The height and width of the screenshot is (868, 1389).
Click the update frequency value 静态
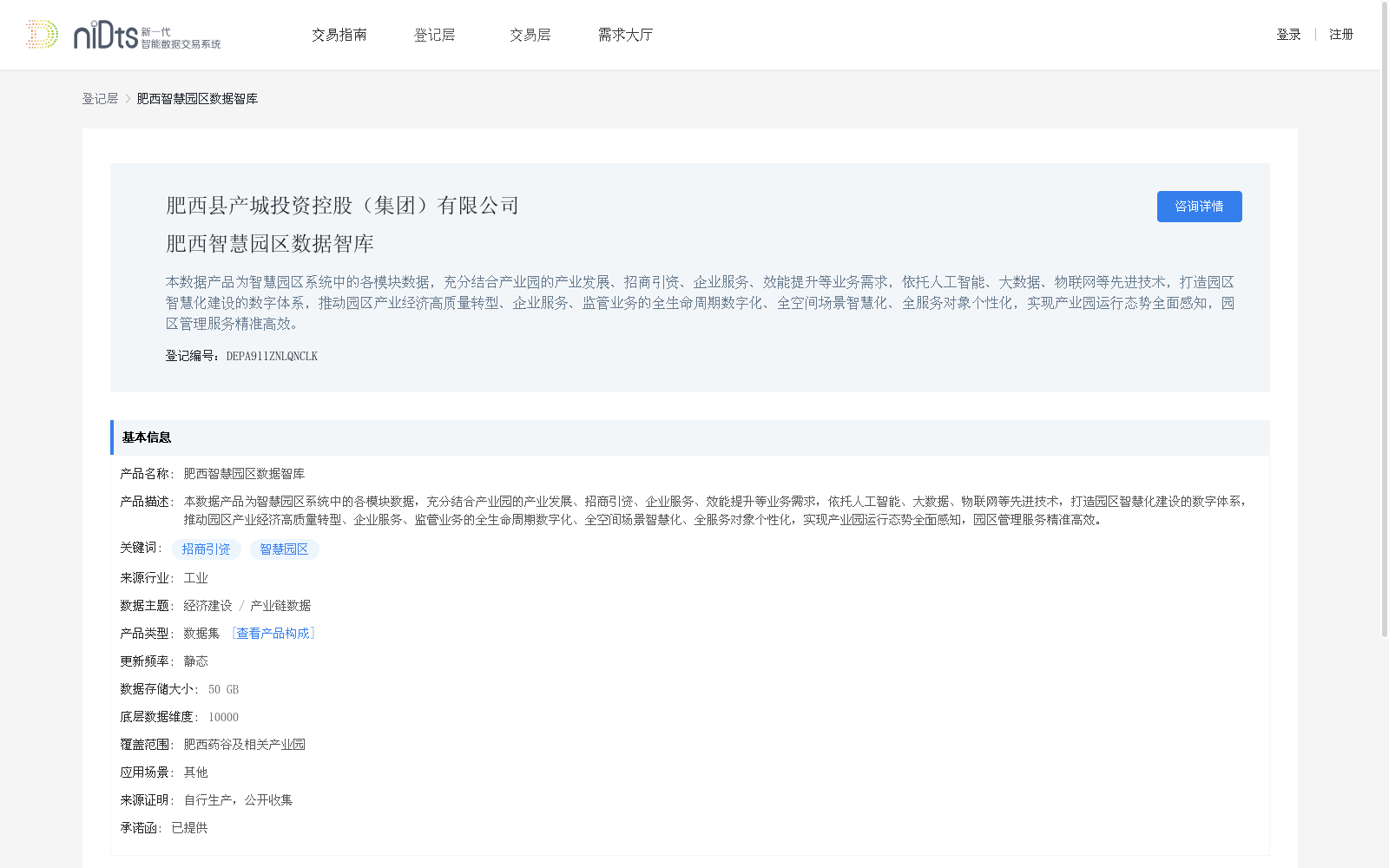click(195, 661)
